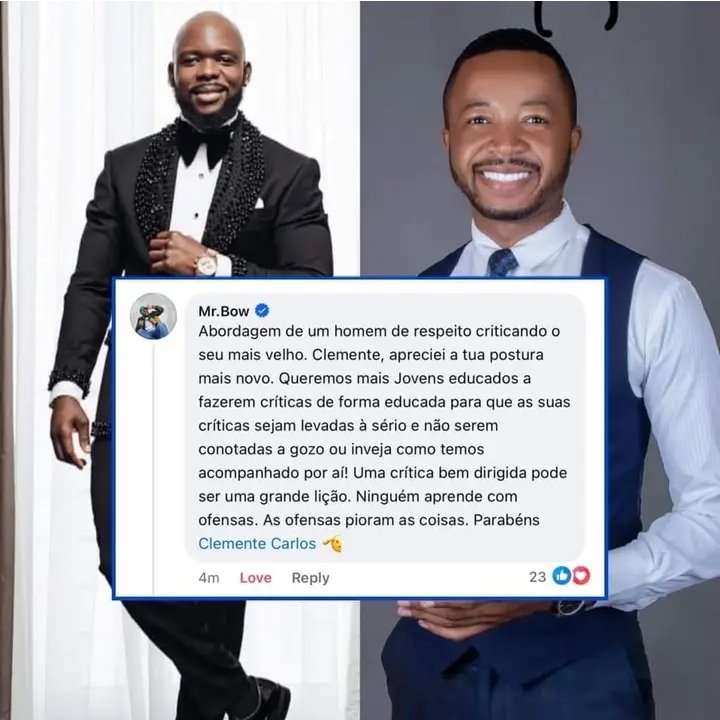Viewport: 720px width, 720px height.
Task: Open the 4m comment timestamp
Action: (x=209, y=578)
